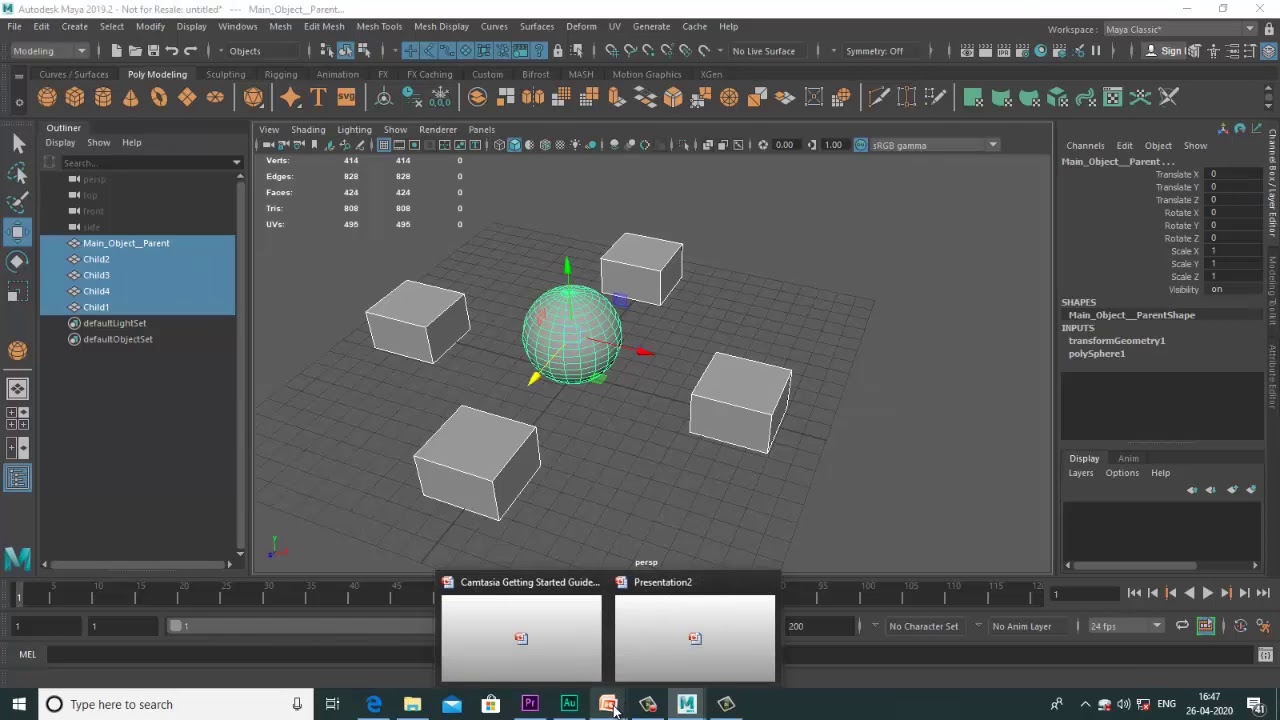Create a polygon torus from the shelf
The image size is (1280, 720).
(x=159, y=97)
